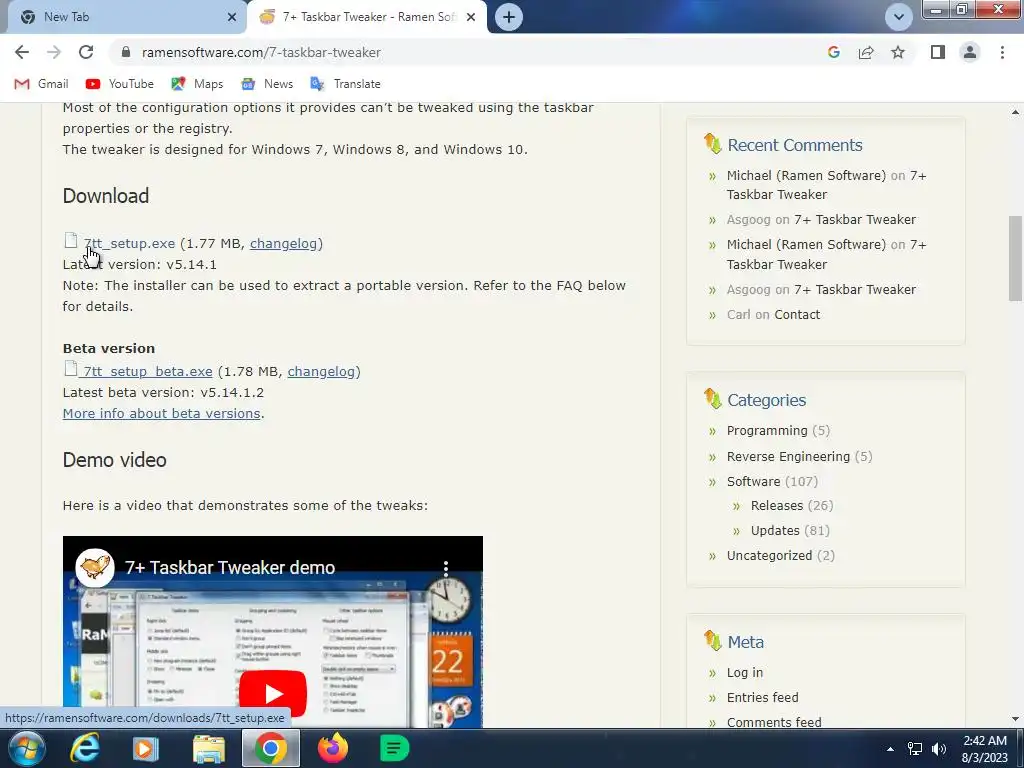Open the Translate bookmark
Viewport: 1024px width, 768px height.
[345, 84]
